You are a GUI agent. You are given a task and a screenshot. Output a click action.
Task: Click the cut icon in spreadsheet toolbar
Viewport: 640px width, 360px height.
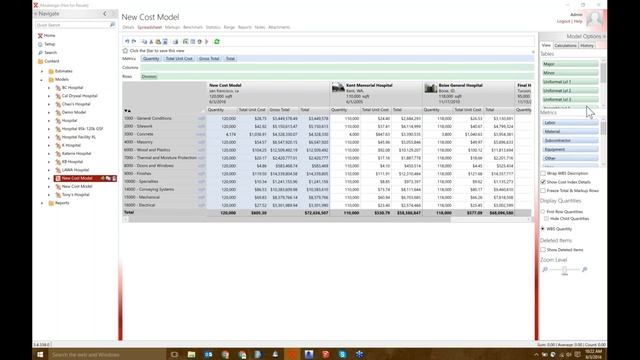click(x=151, y=42)
